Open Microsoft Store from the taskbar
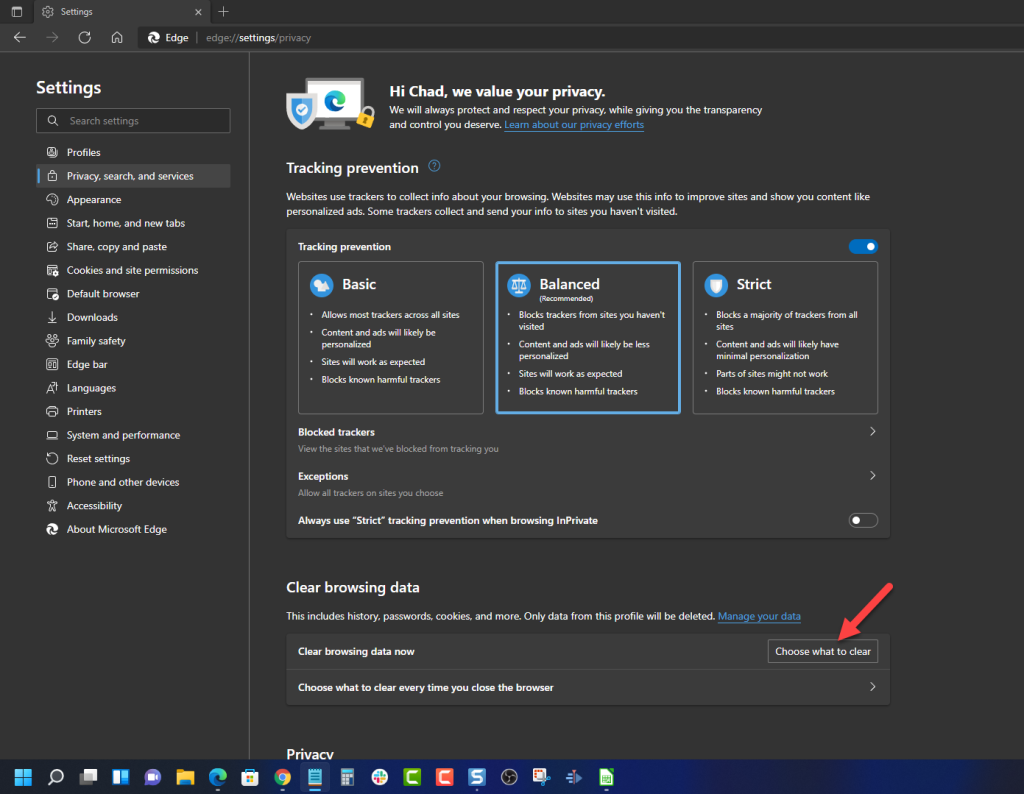 coord(249,777)
